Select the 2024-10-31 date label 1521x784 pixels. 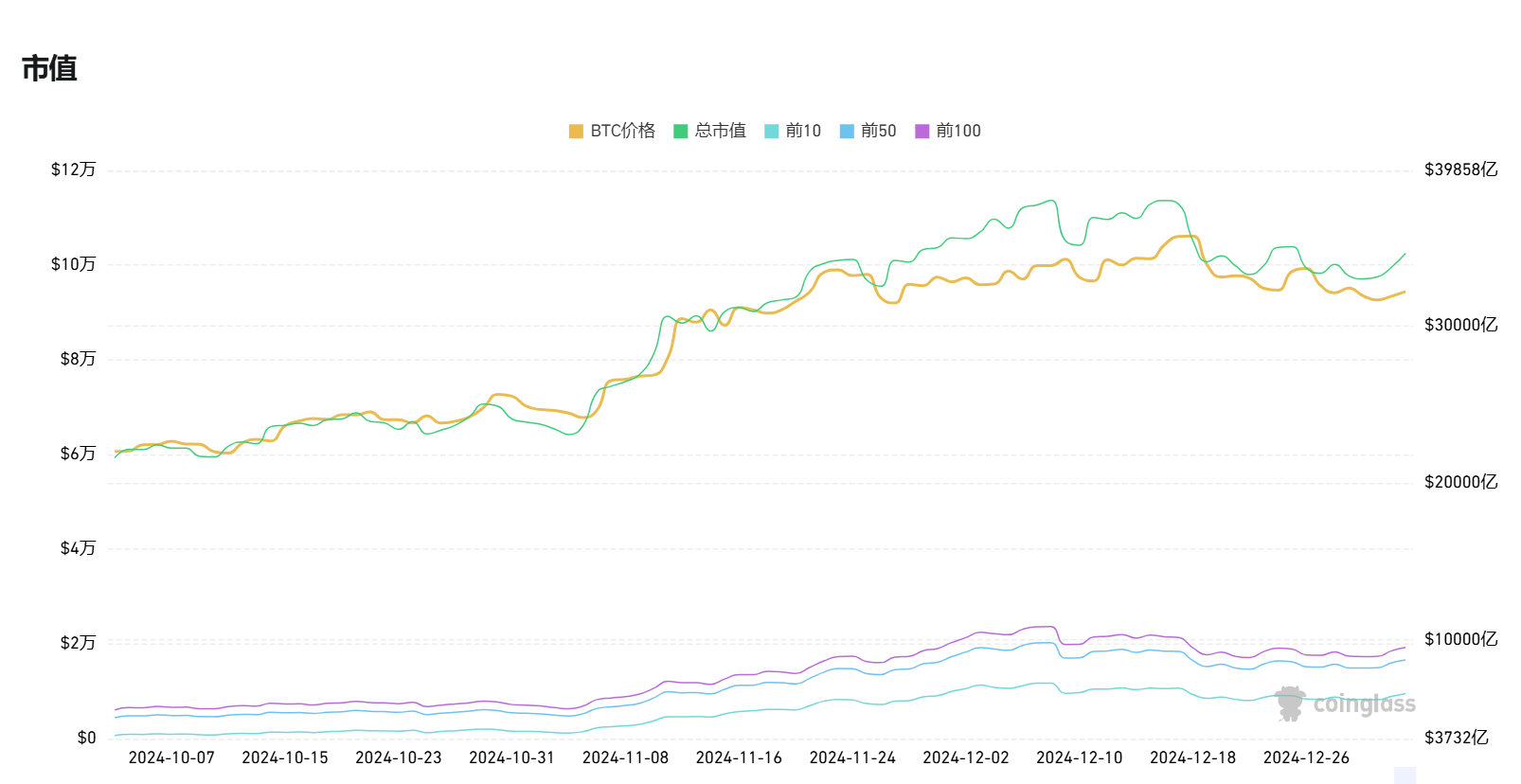click(x=511, y=757)
